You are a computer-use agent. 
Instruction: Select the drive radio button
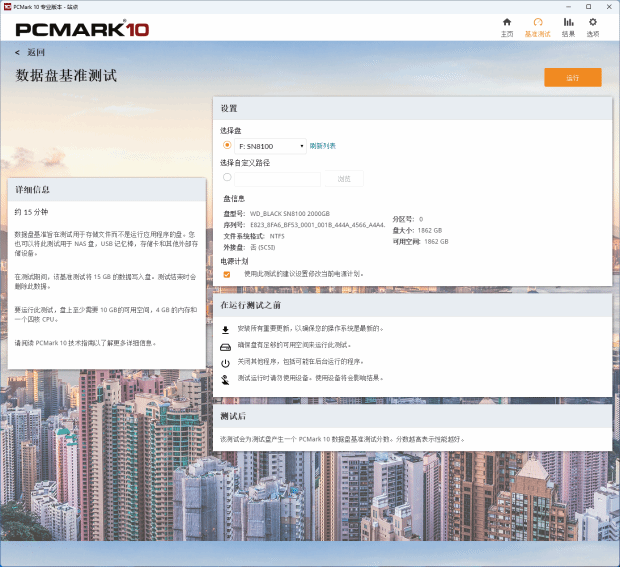(x=227, y=145)
